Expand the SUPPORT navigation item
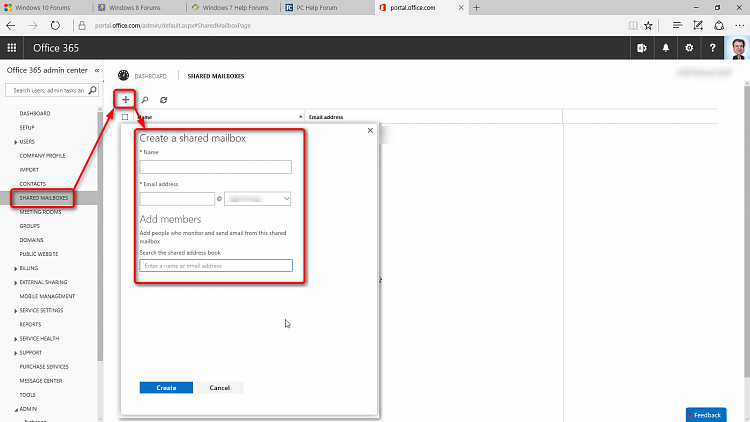750x422 pixels. pos(16,353)
